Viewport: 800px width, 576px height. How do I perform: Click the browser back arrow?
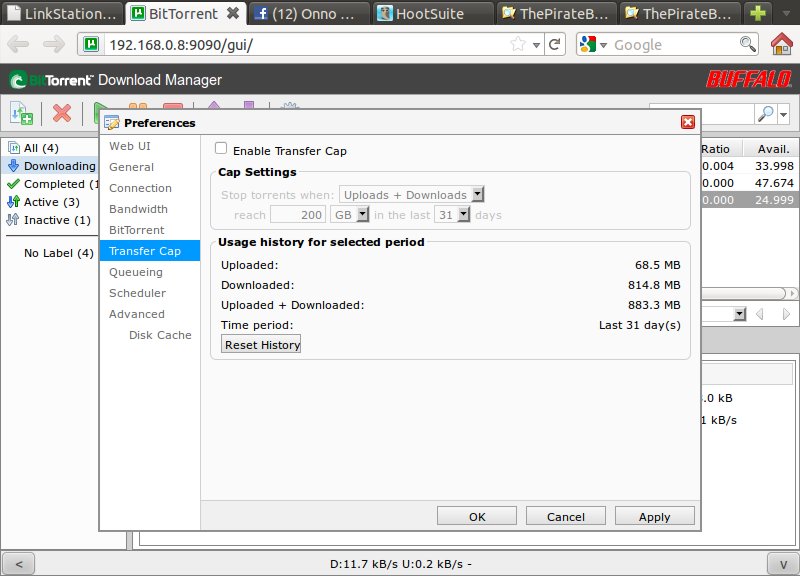(20, 45)
